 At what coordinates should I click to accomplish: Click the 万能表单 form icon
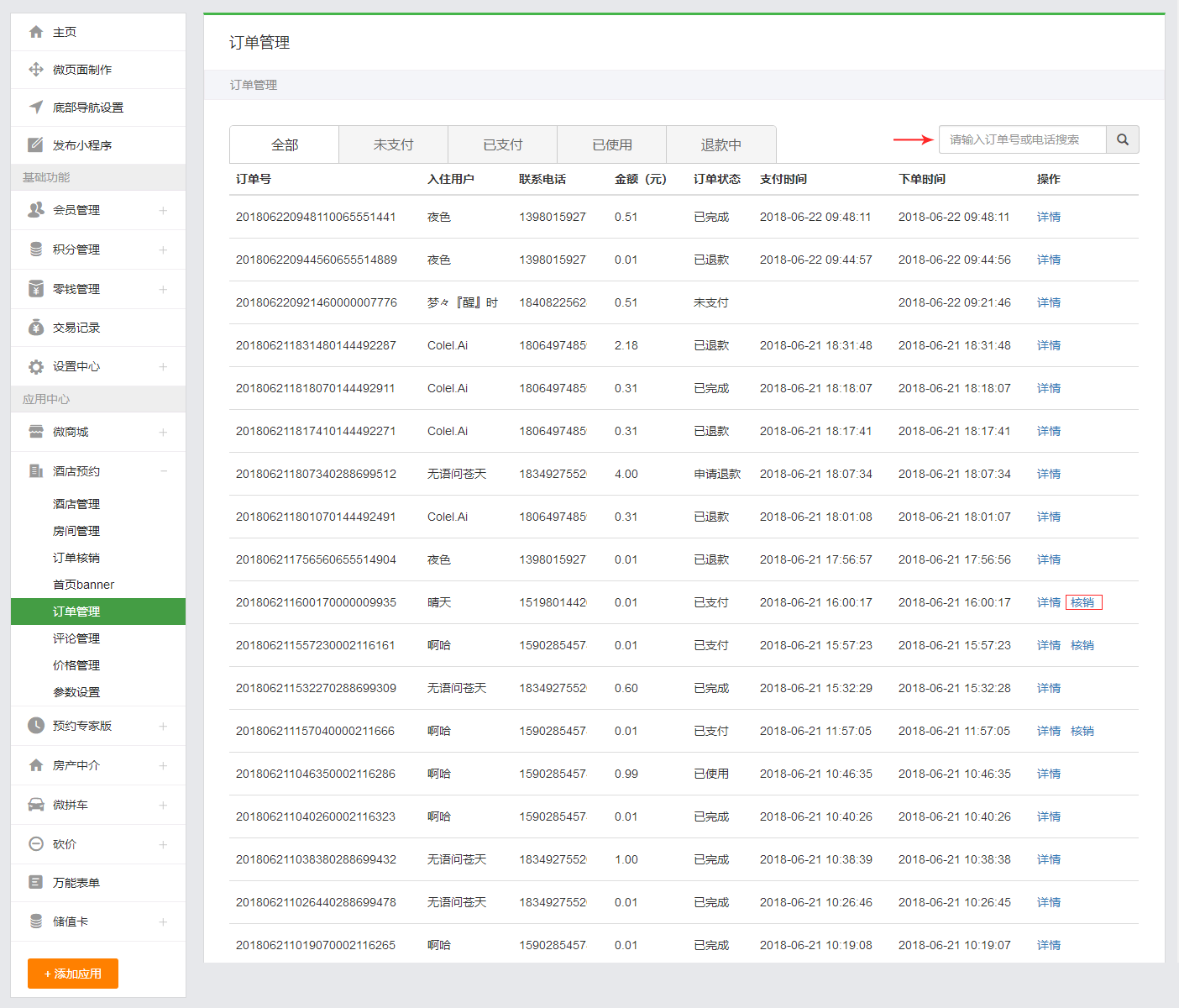click(x=36, y=883)
